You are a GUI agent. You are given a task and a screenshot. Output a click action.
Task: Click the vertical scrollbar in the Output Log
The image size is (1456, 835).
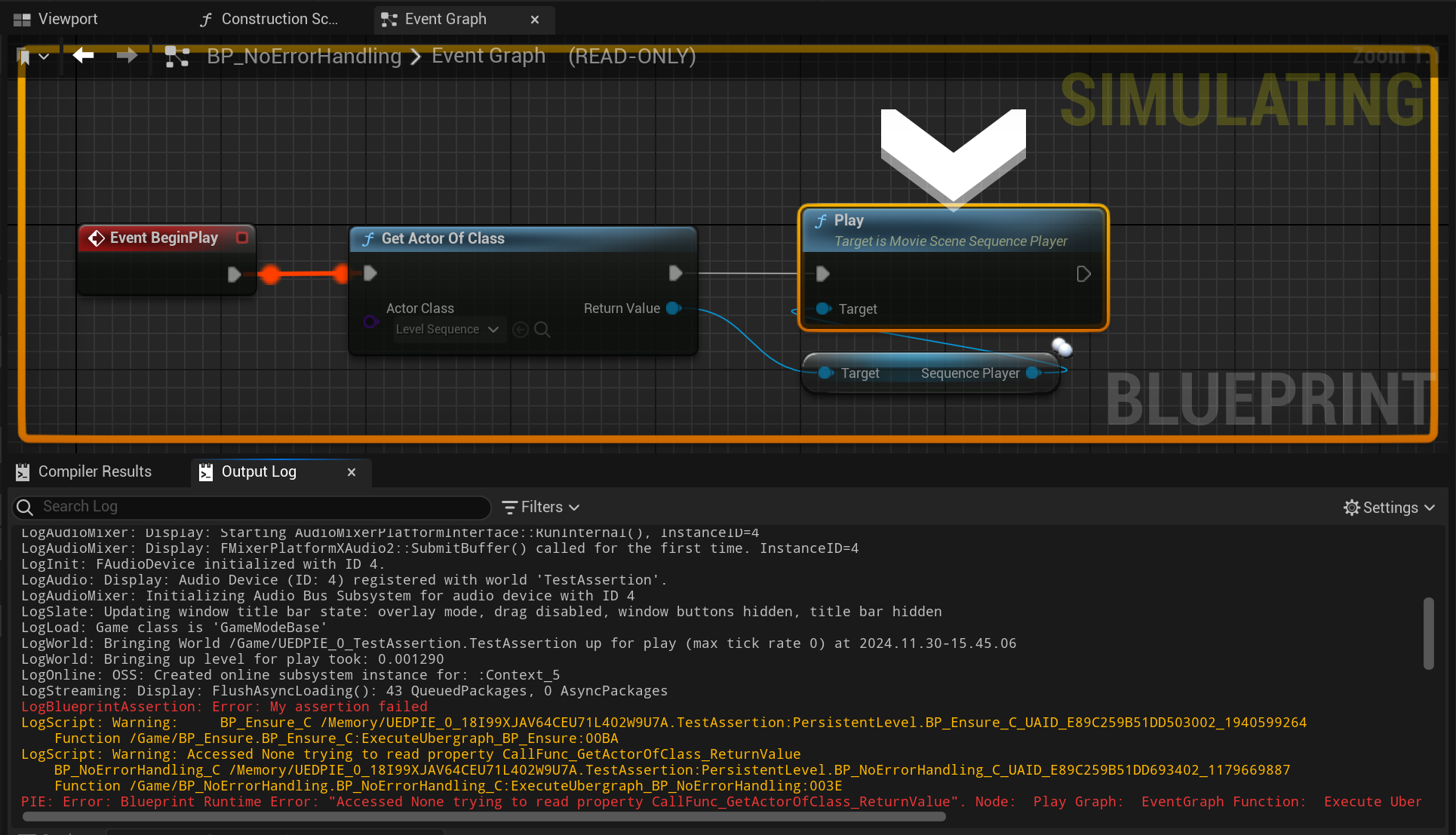[1428, 634]
